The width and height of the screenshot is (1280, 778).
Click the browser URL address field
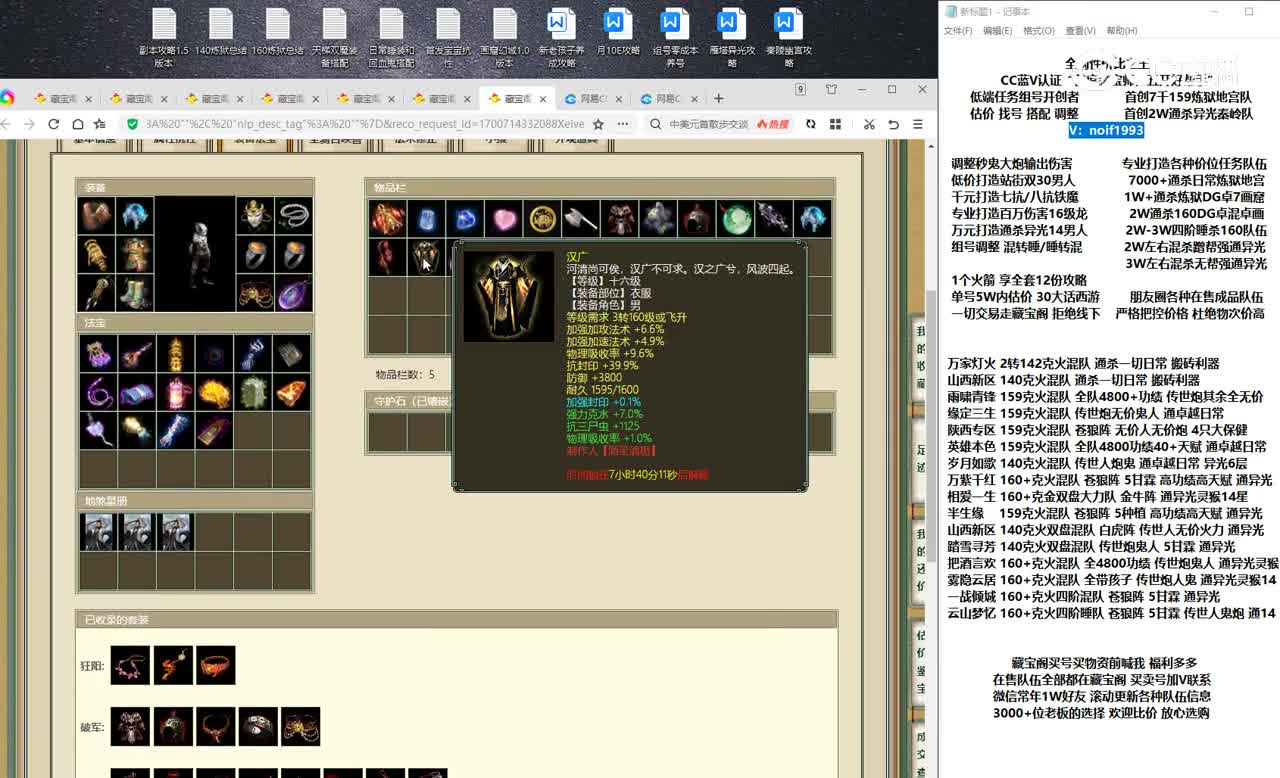coord(363,124)
